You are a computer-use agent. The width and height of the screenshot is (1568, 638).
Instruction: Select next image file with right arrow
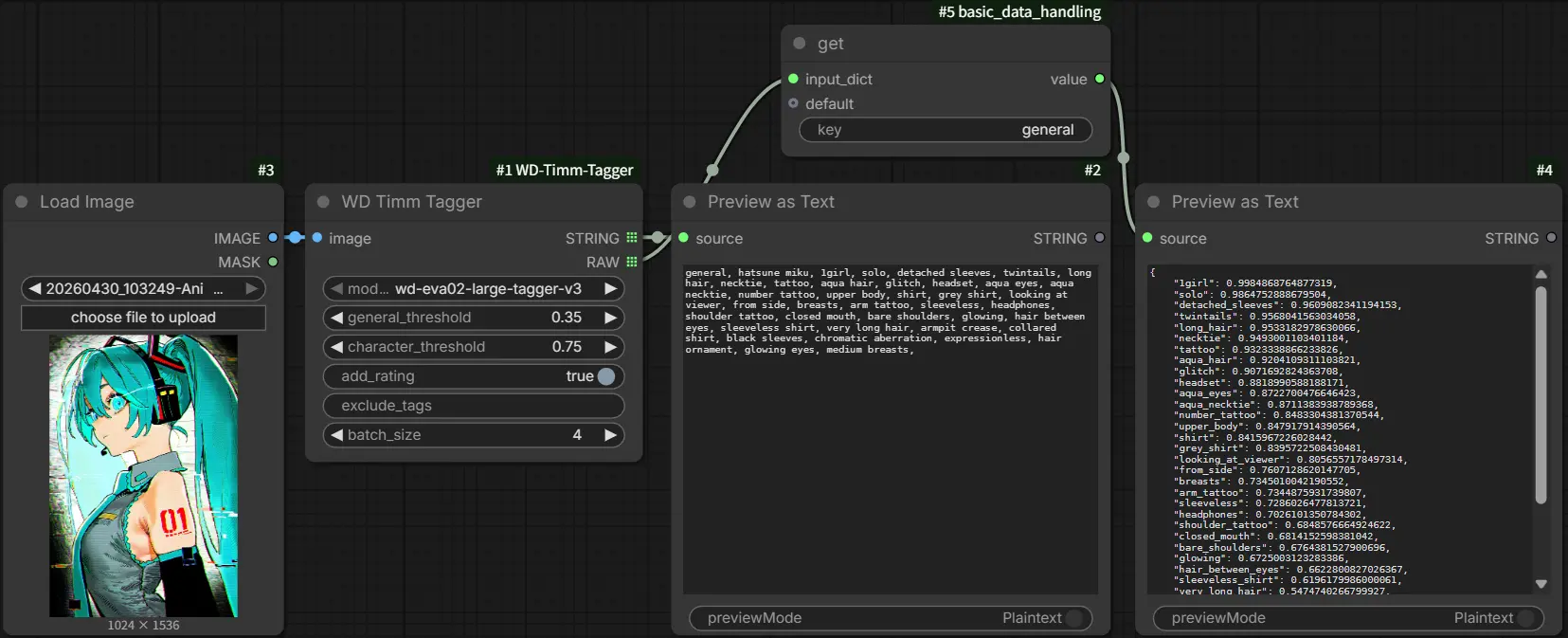click(252, 288)
